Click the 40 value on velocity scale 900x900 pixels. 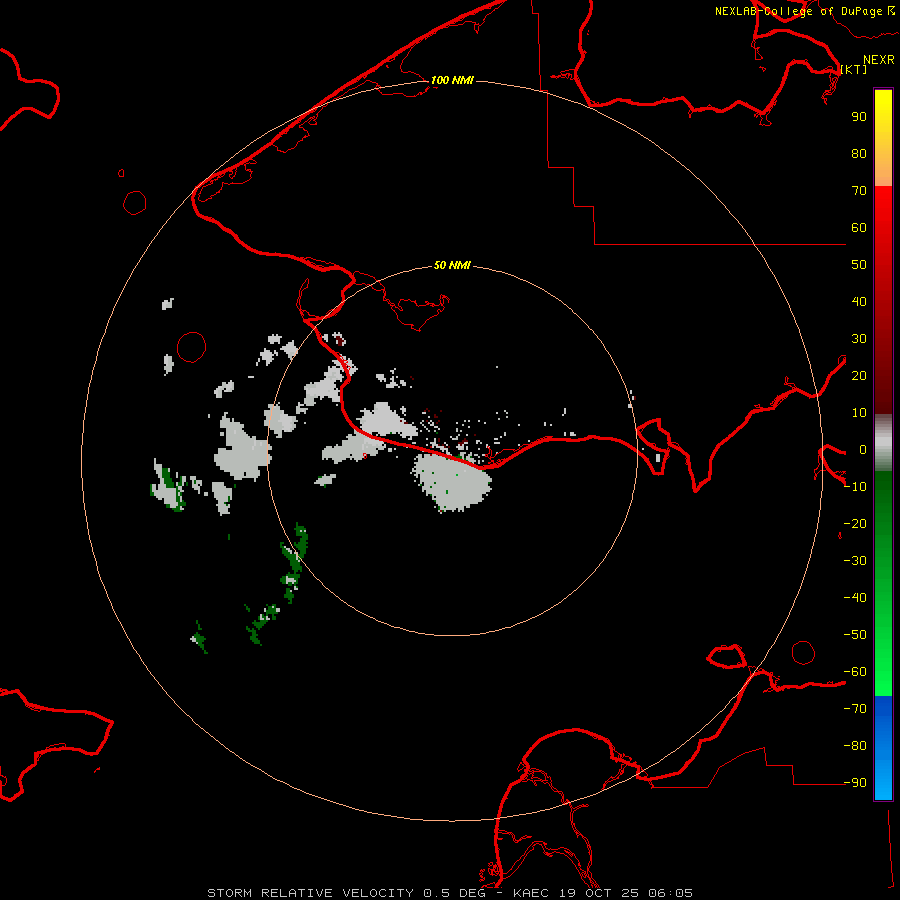(x=859, y=301)
